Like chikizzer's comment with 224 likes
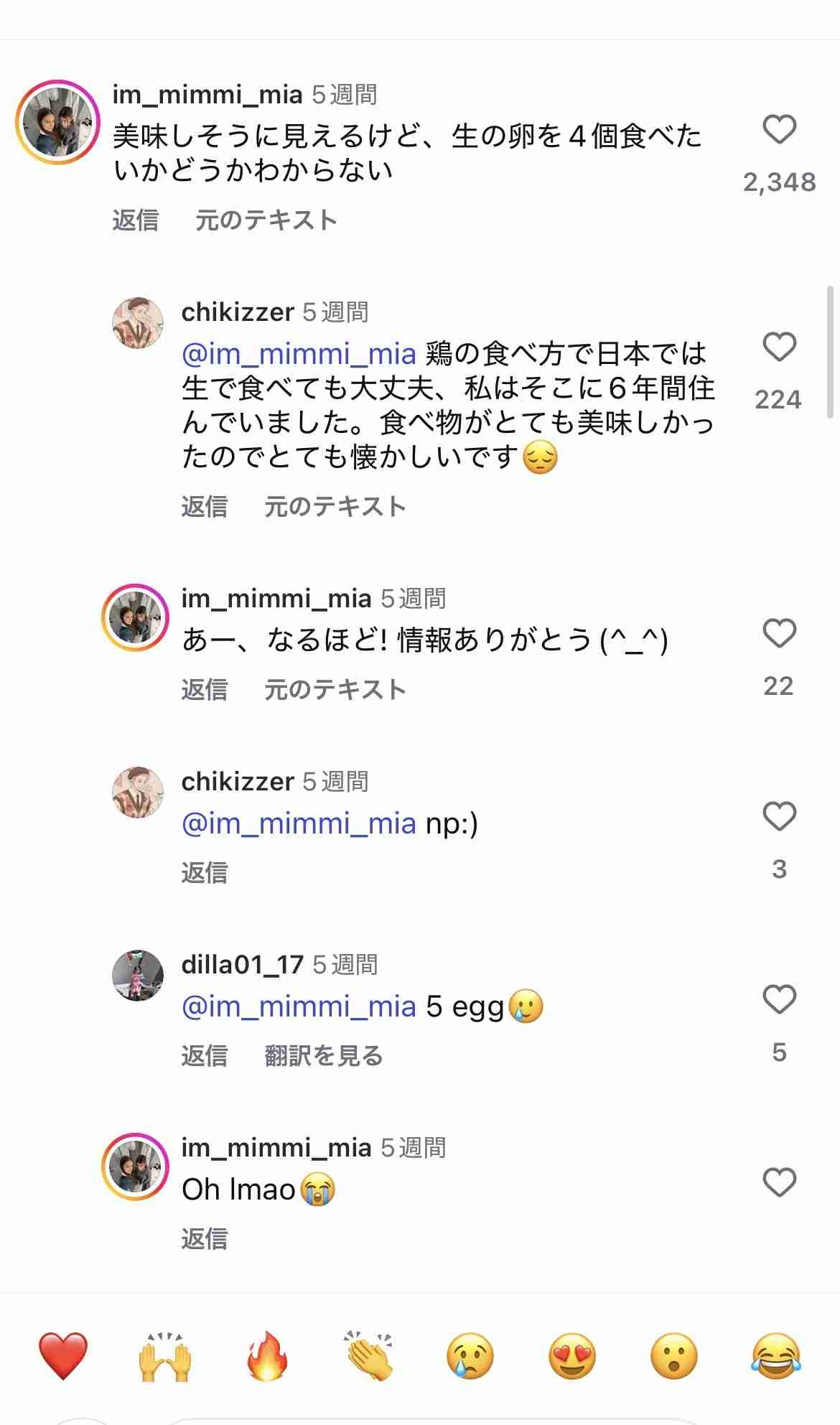 [x=779, y=347]
